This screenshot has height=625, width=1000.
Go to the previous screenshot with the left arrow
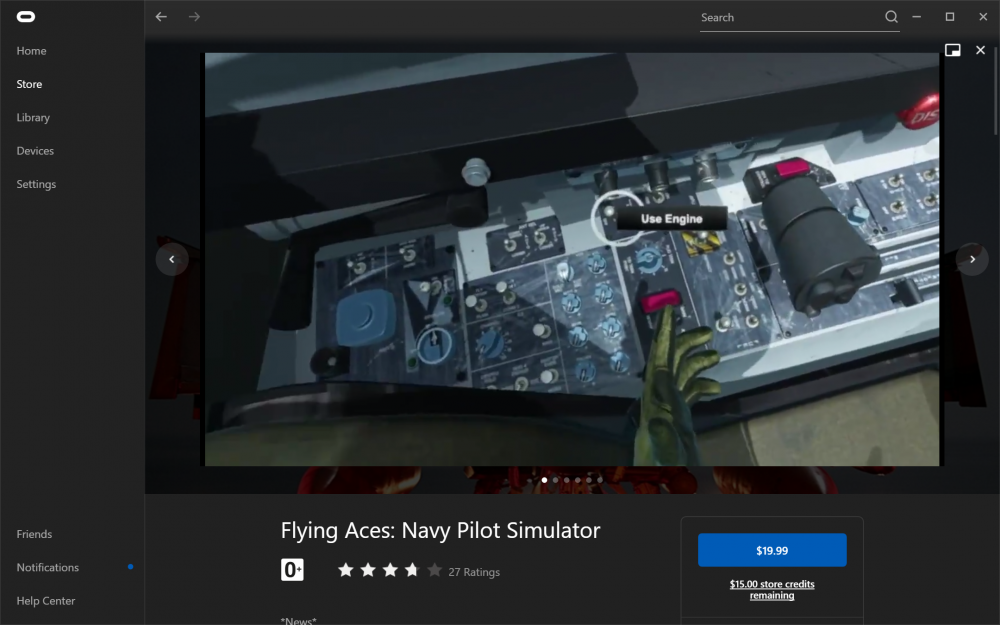[171, 258]
